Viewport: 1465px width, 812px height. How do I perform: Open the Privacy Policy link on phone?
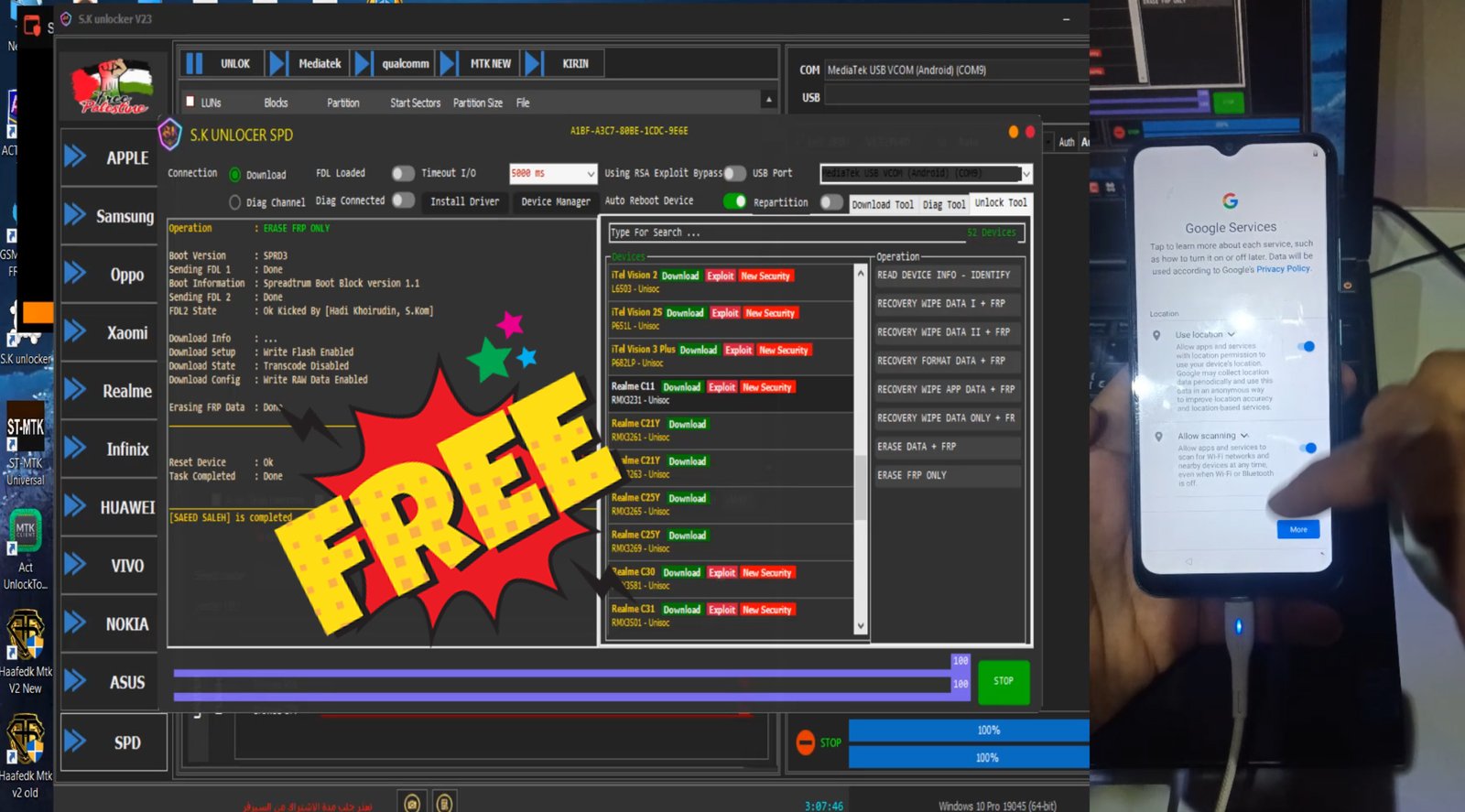(1283, 268)
